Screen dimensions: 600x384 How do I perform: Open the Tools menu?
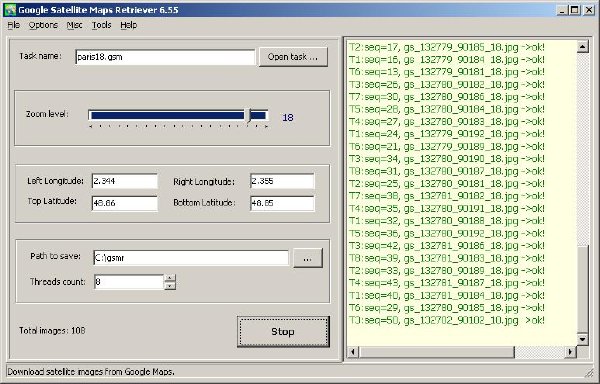coord(101,25)
